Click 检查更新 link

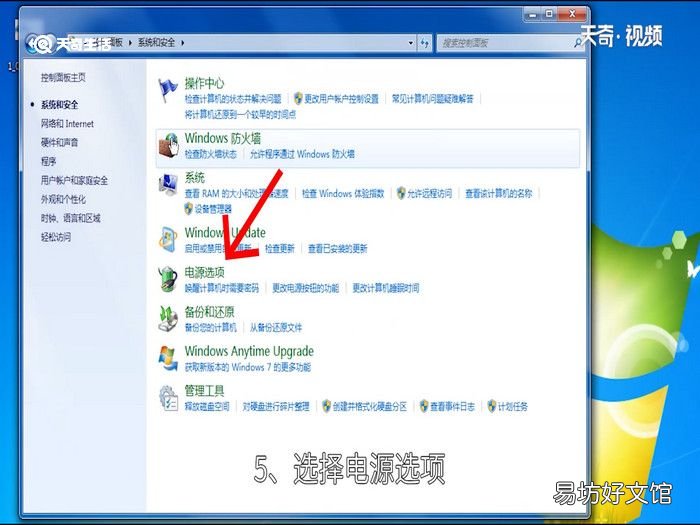click(x=279, y=248)
